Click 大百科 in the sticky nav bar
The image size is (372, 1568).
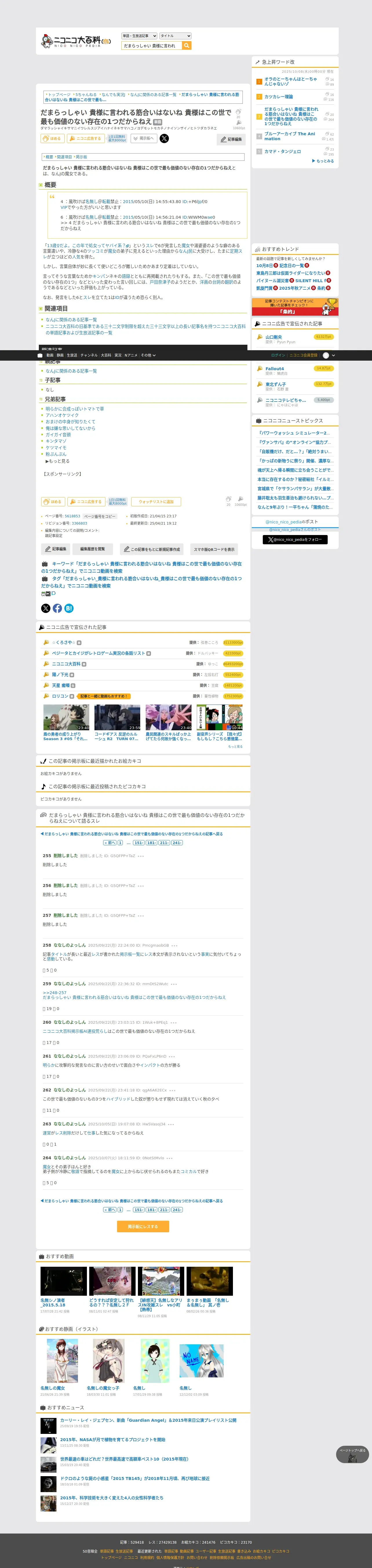[106, 355]
